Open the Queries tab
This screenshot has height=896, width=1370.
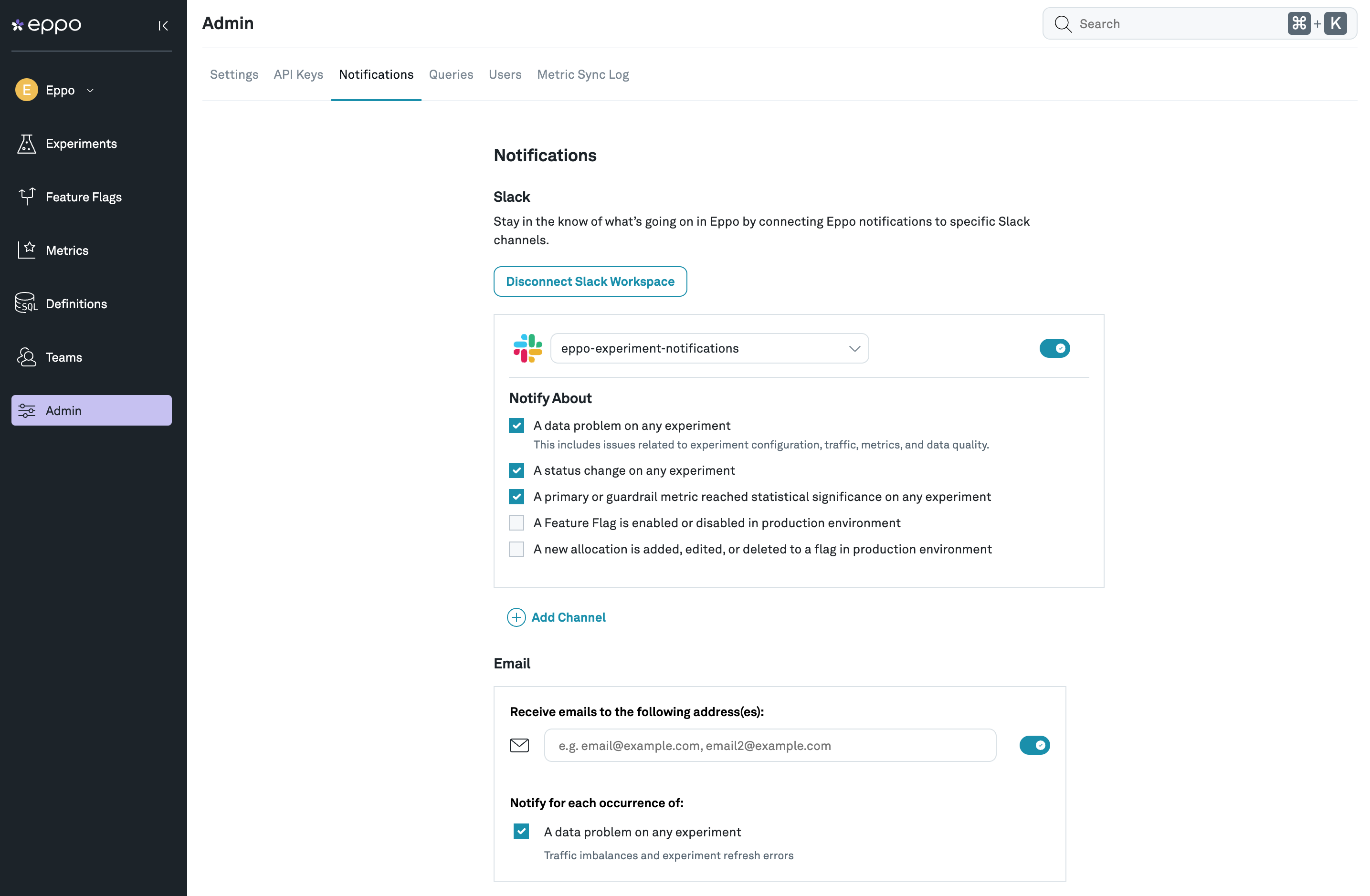pyautogui.click(x=451, y=74)
